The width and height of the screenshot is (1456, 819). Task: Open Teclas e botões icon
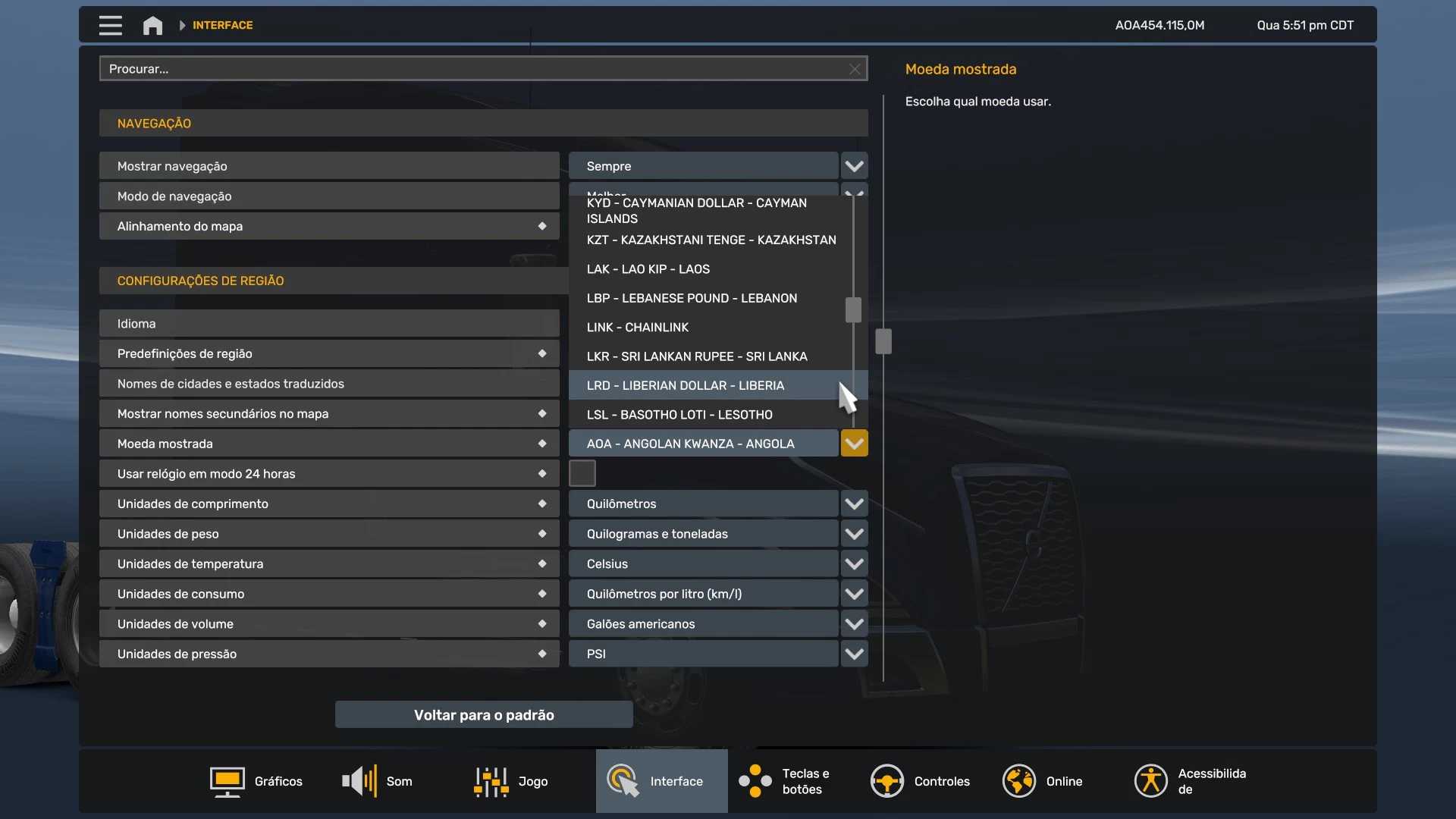[x=755, y=781]
